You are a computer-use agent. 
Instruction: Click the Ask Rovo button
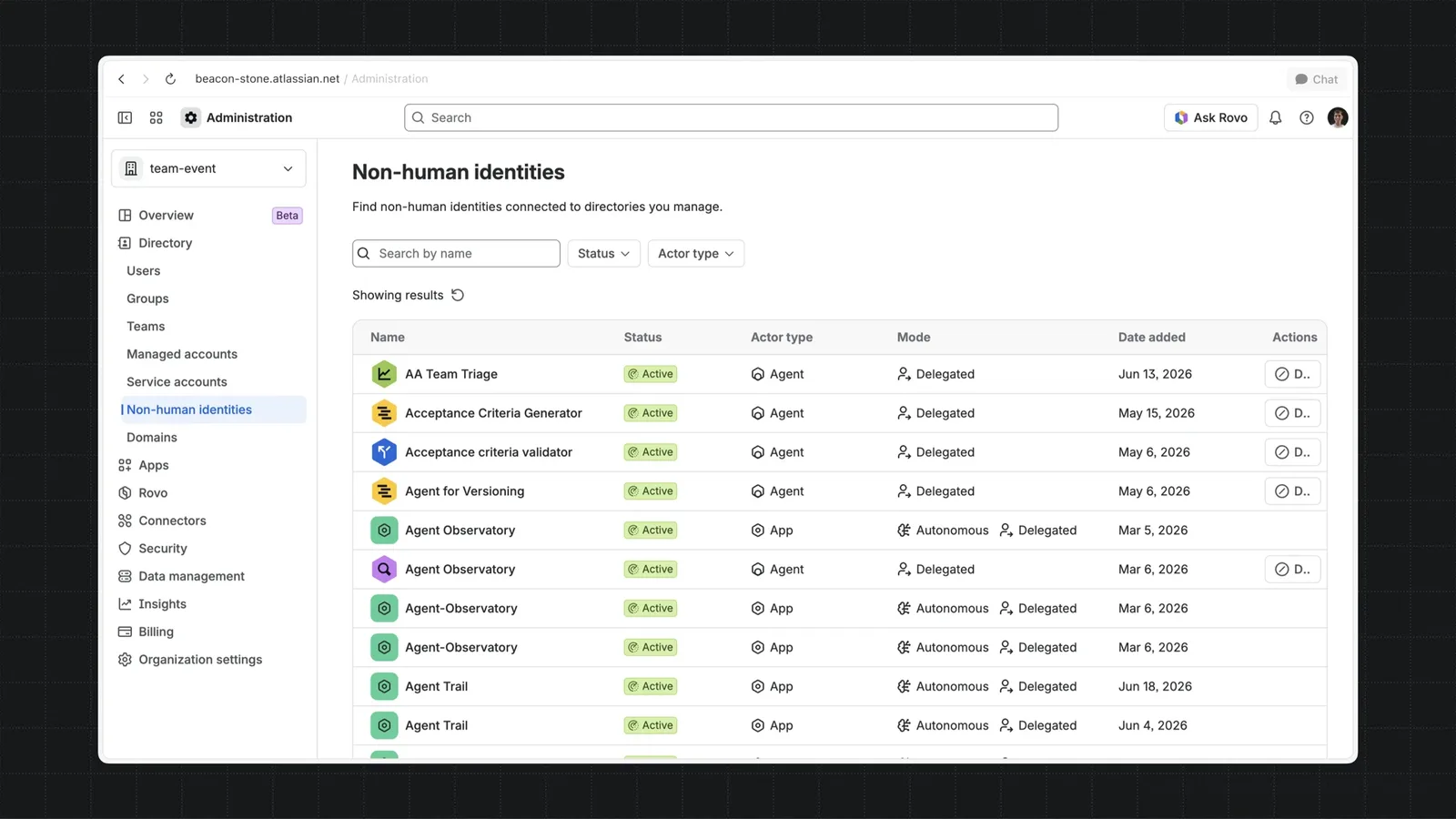pyautogui.click(x=1211, y=117)
